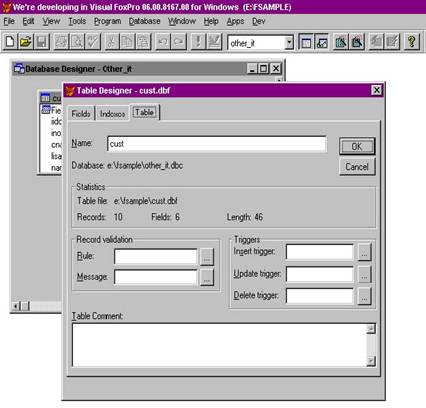
Task: Maximize the Database Designer window
Action: [x=264, y=69]
